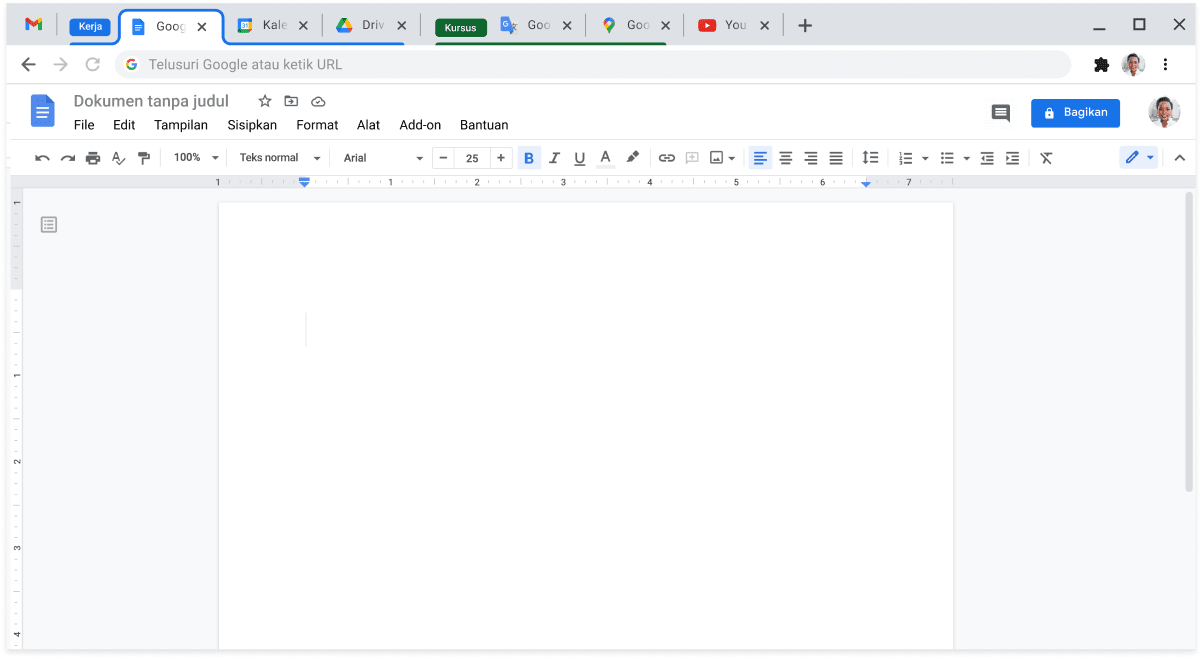Click the clear formatting icon
The width and height of the screenshot is (1202, 659).
point(1046,158)
